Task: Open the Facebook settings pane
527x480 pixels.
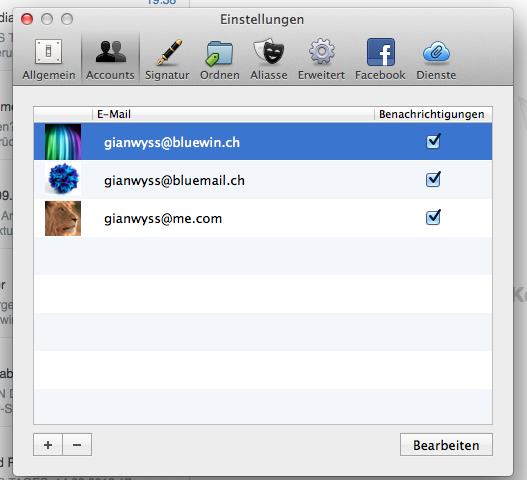Action: (x=380, y=59)
